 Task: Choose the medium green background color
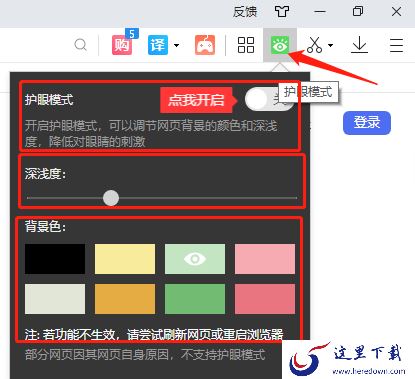(195, 299)
